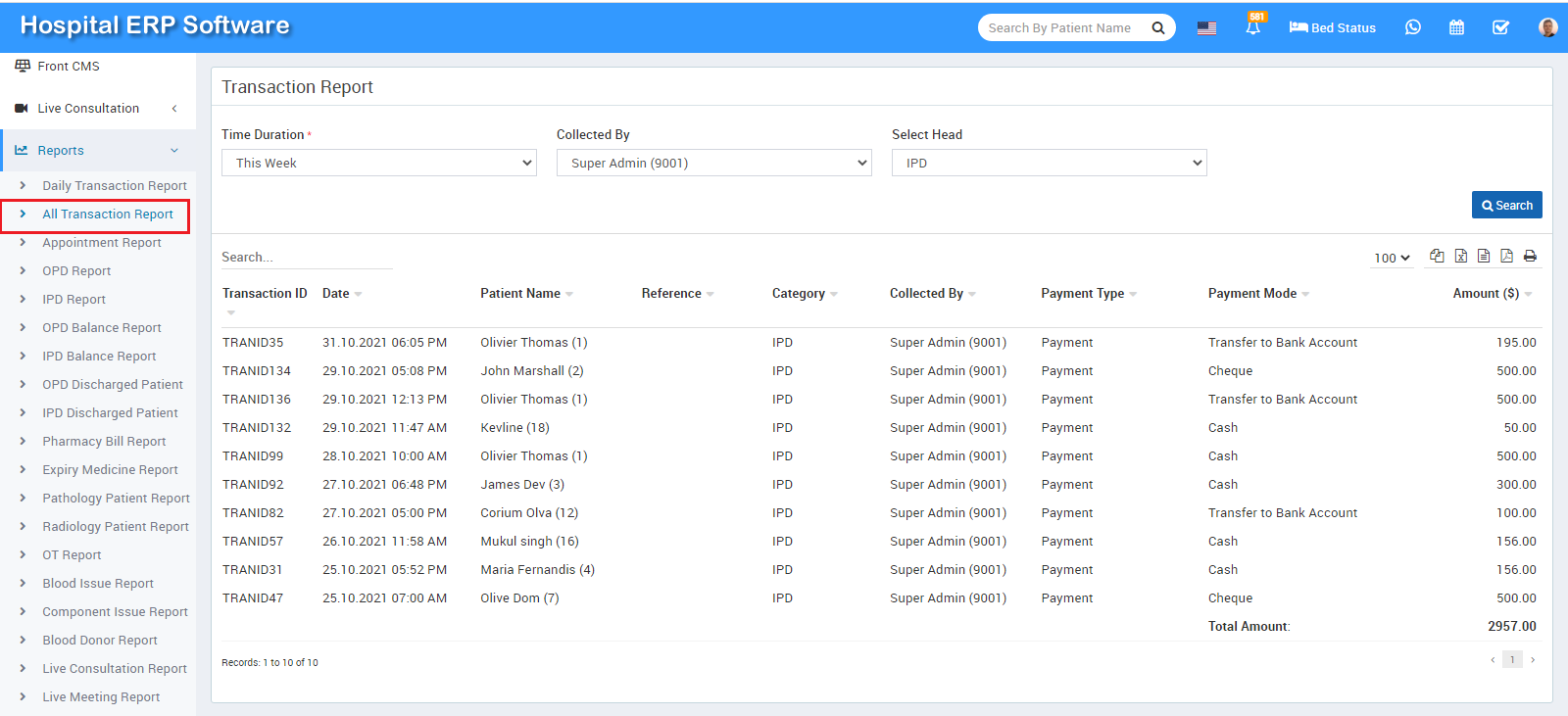
Task: Sort by Category column header
Action: click(x=805, y=293)
